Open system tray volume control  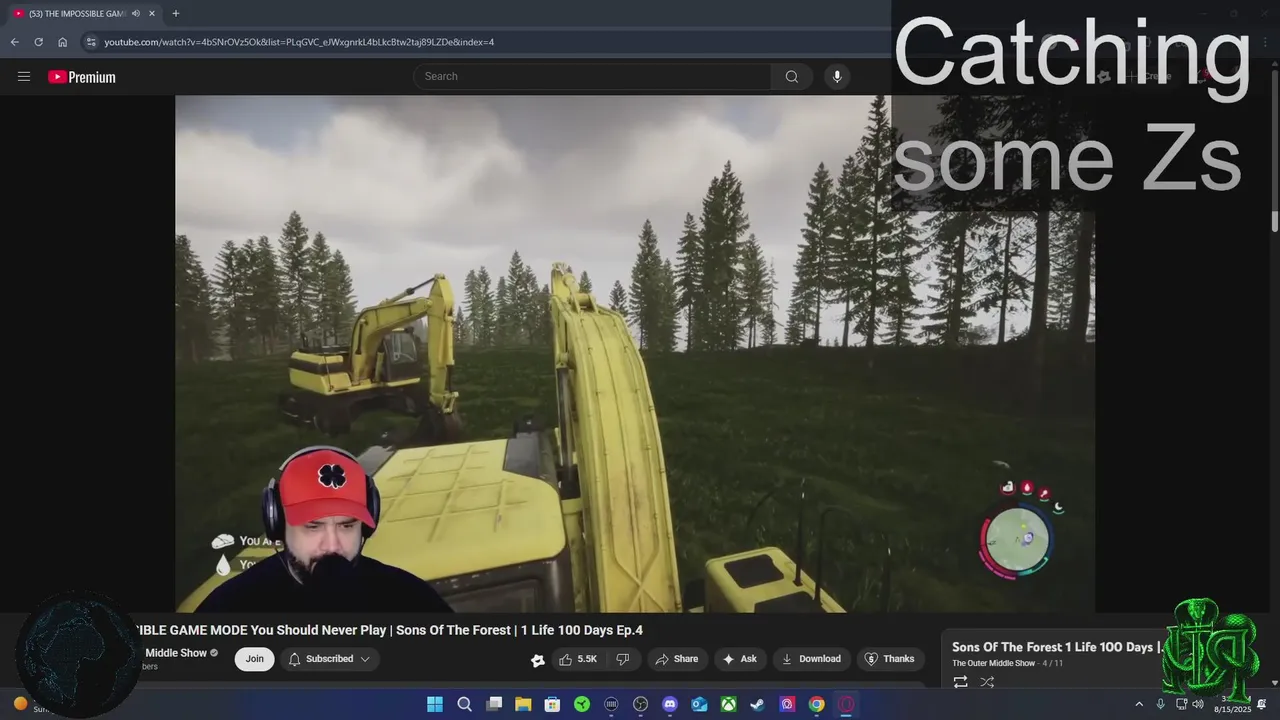click(x=1198, y=704)
